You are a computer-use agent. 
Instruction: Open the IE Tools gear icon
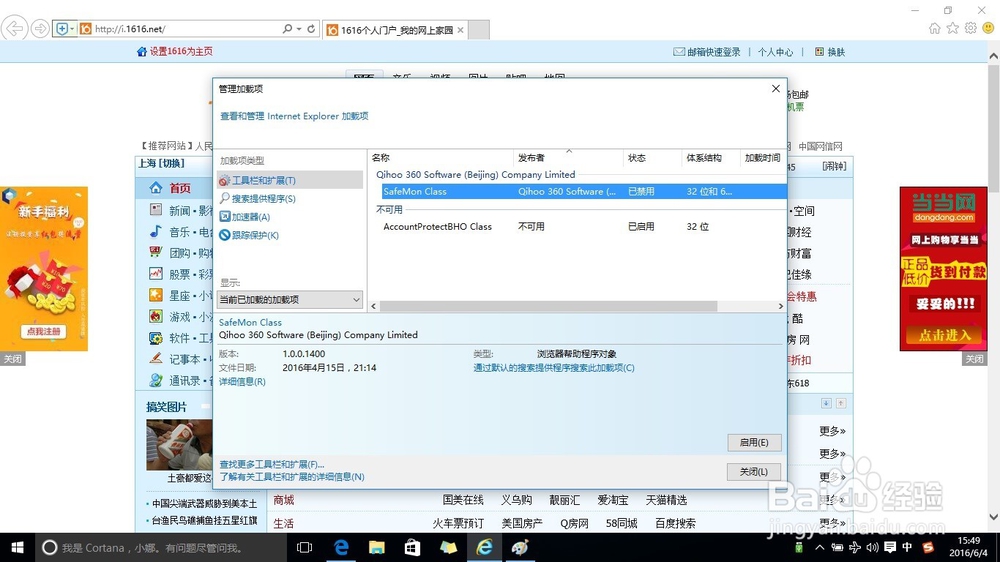point(971,28)
